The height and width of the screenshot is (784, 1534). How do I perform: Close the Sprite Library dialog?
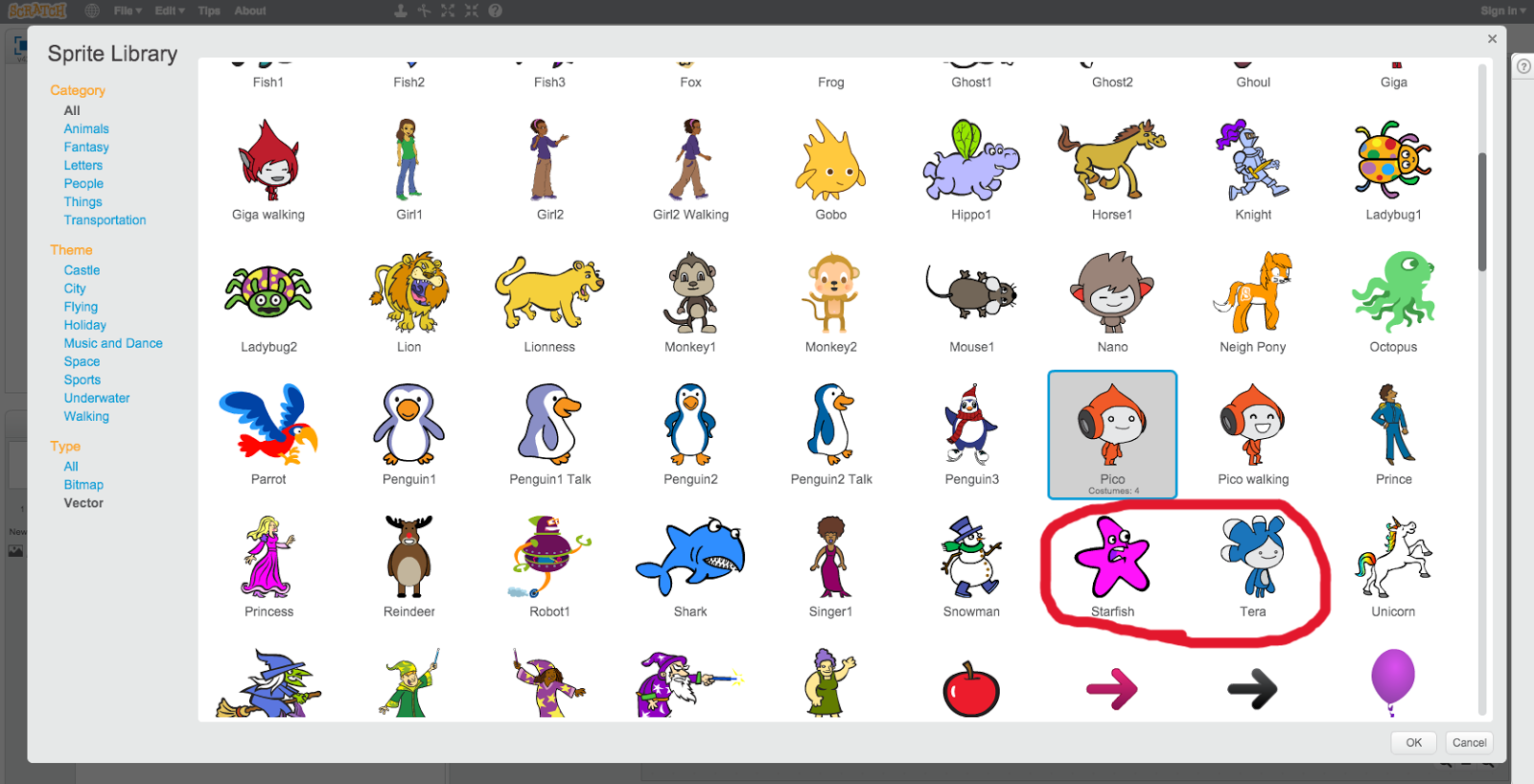(1492, 39)
